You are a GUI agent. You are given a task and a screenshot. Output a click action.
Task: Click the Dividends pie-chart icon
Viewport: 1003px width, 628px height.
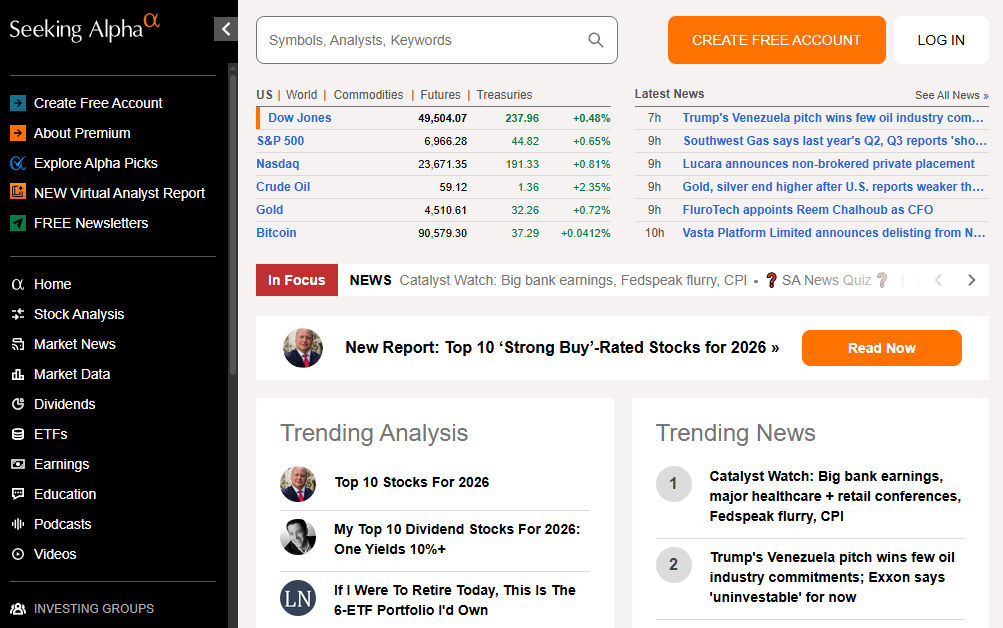pos(17,404)
